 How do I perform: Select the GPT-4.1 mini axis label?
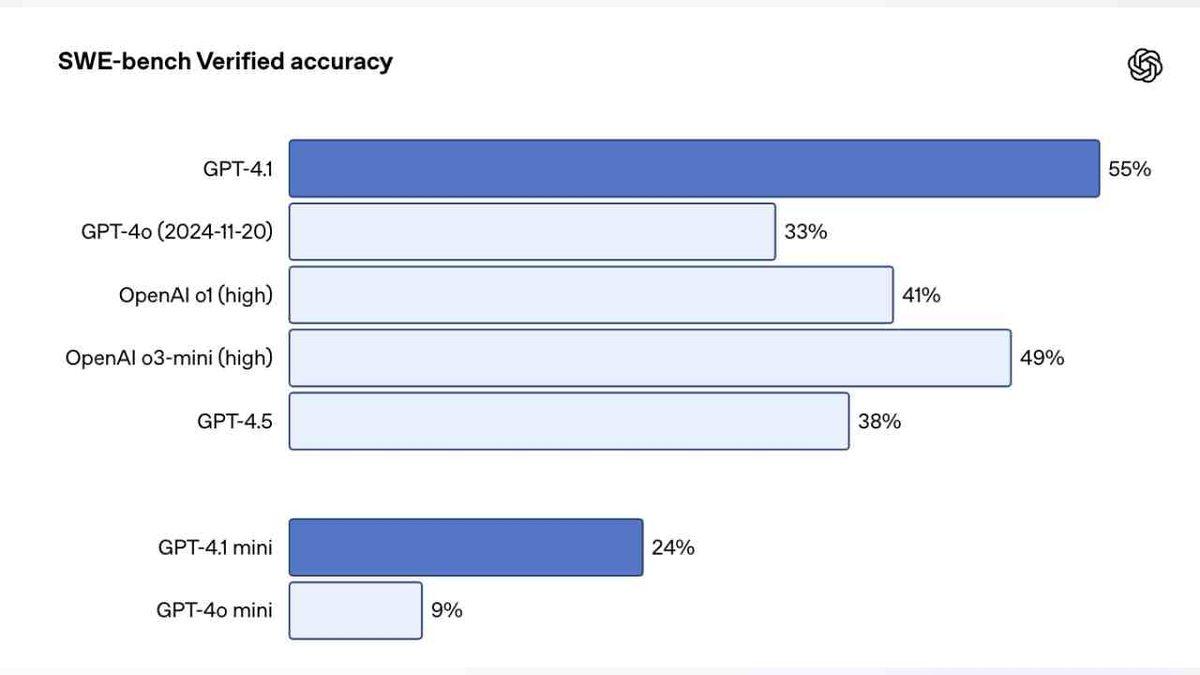[215, 547]
